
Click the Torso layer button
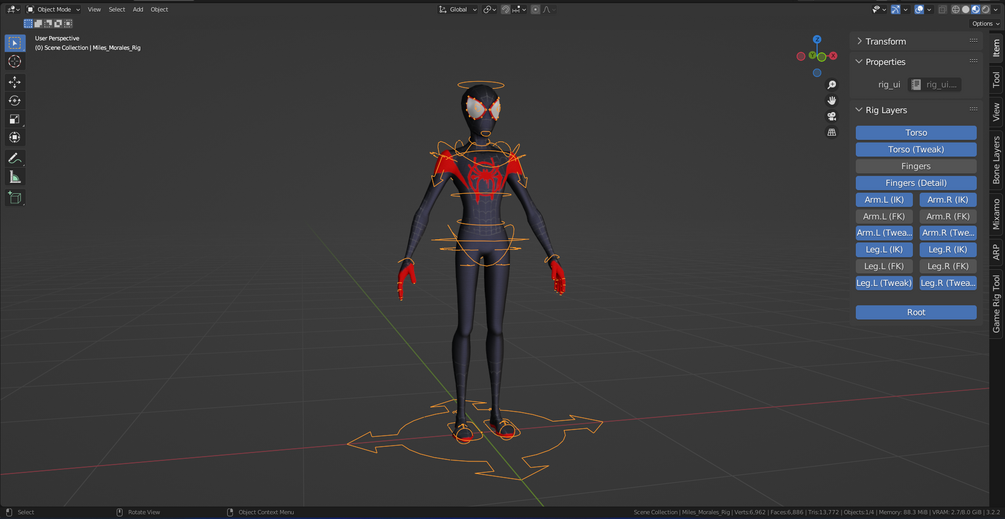click(916, 133)
